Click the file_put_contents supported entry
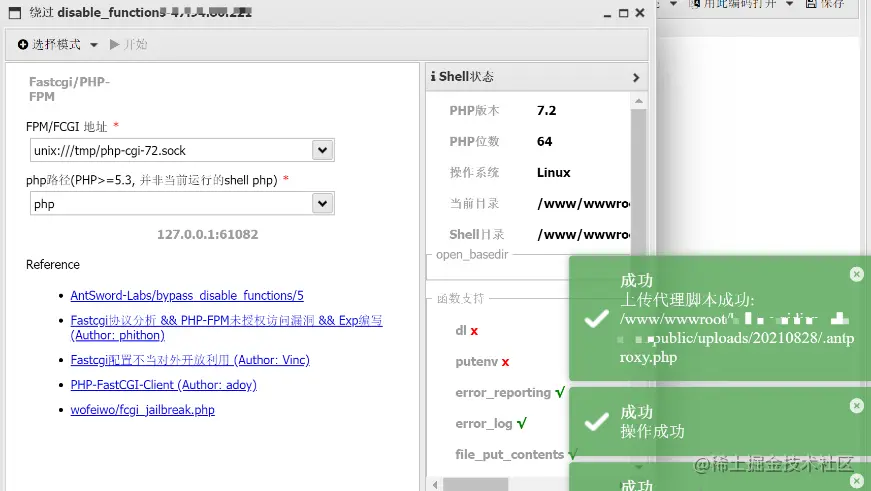The height and width of the screenshot is (491, 871). tap(516, 454)
